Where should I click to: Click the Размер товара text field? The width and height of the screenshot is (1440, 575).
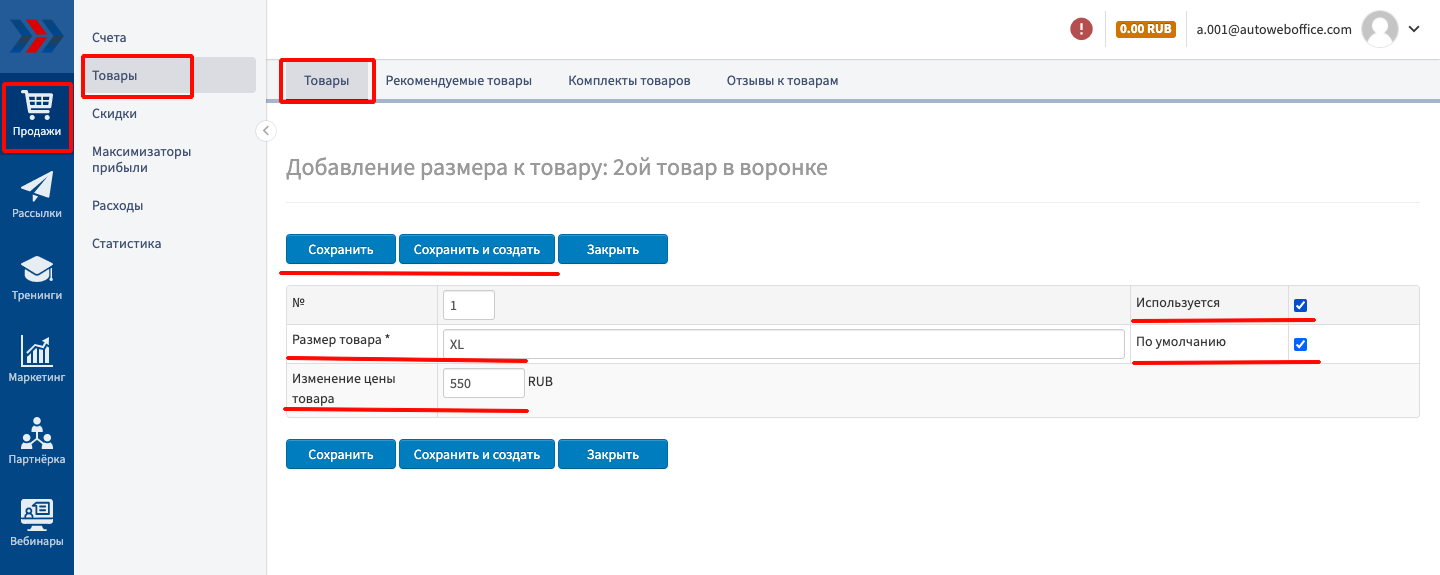click(x=783, y=344)
